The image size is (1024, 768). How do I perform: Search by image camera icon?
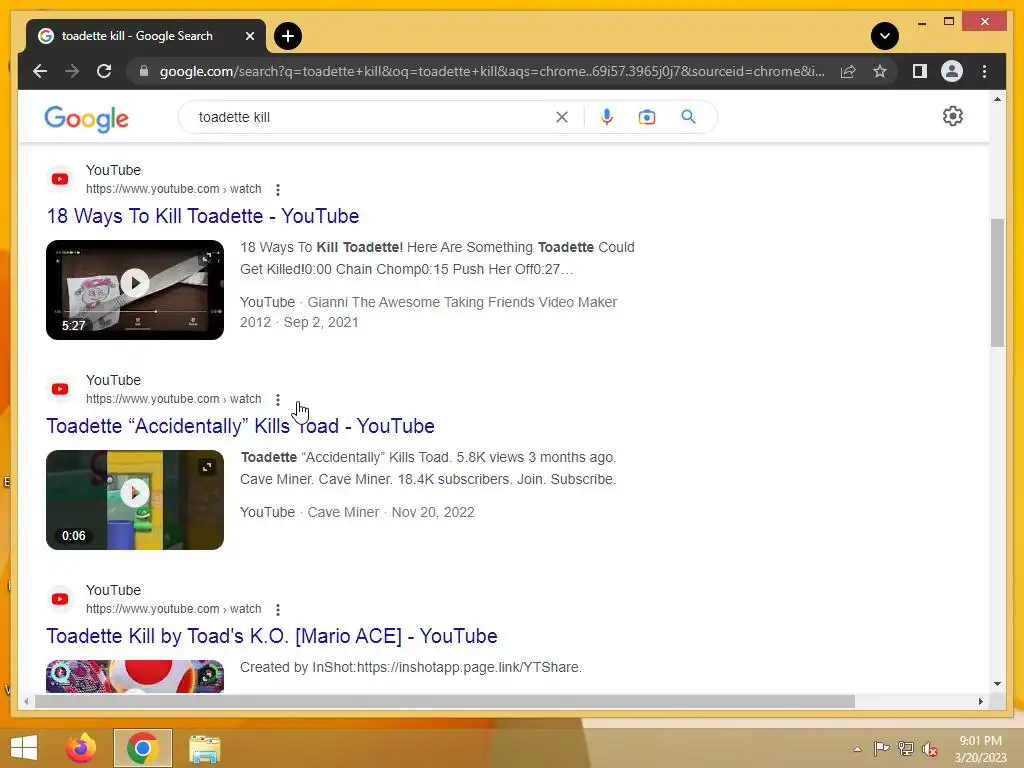(647, 117)
